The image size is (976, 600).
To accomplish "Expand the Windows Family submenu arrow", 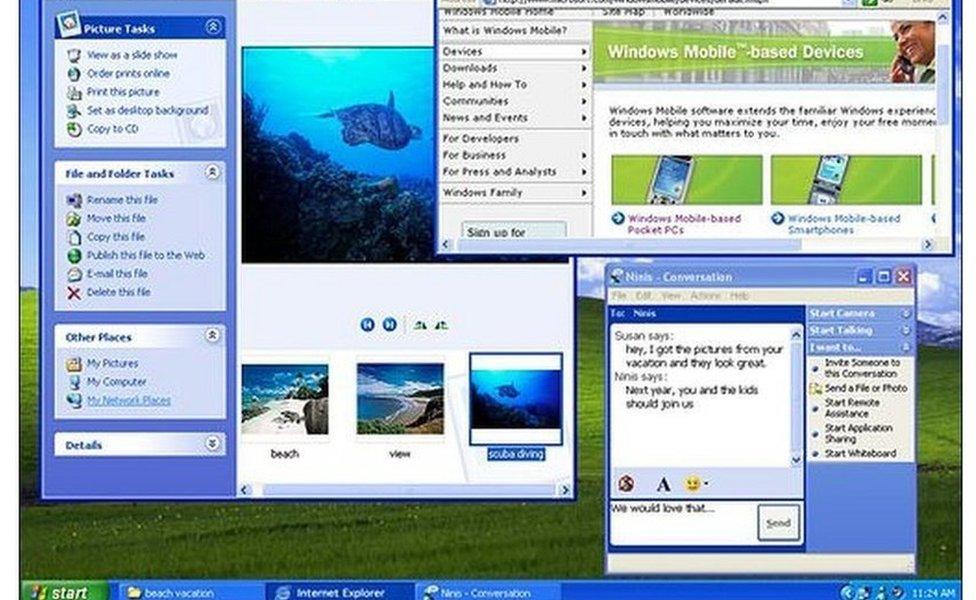I will (x=584, y=193).
